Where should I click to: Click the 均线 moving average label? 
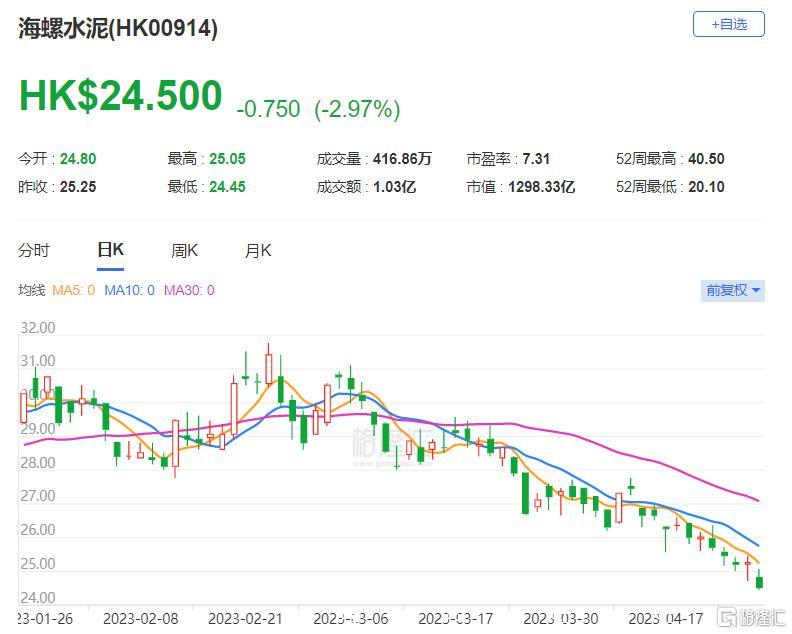(32, 290)
